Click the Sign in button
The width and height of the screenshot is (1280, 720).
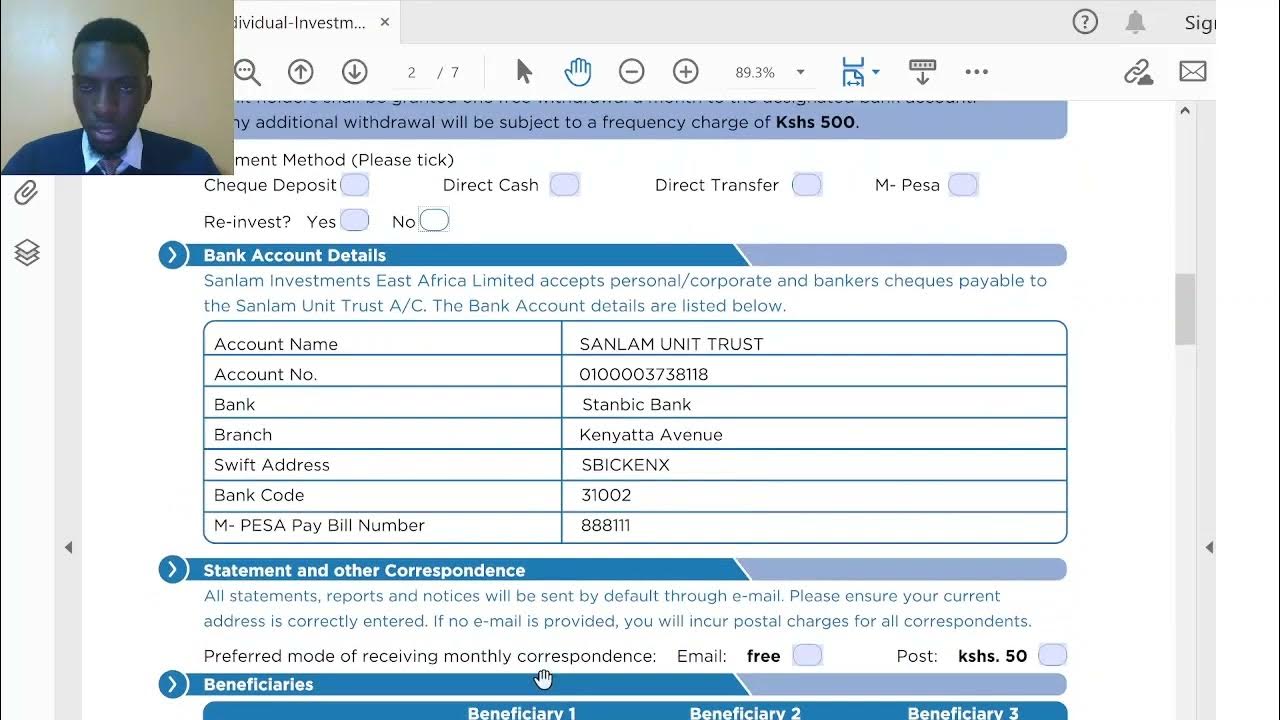pyautogui.click(x=1199, y=22)
